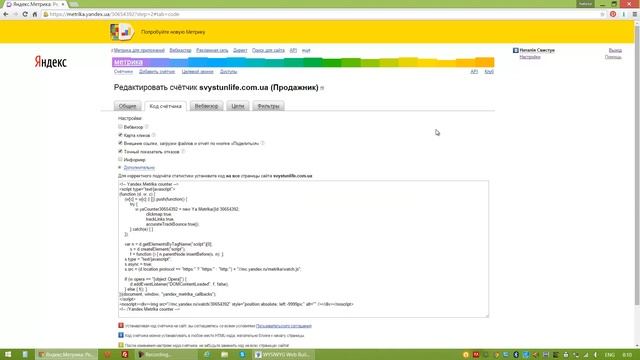
Task: Open the Общие tab
Action: tap(127, 106)
